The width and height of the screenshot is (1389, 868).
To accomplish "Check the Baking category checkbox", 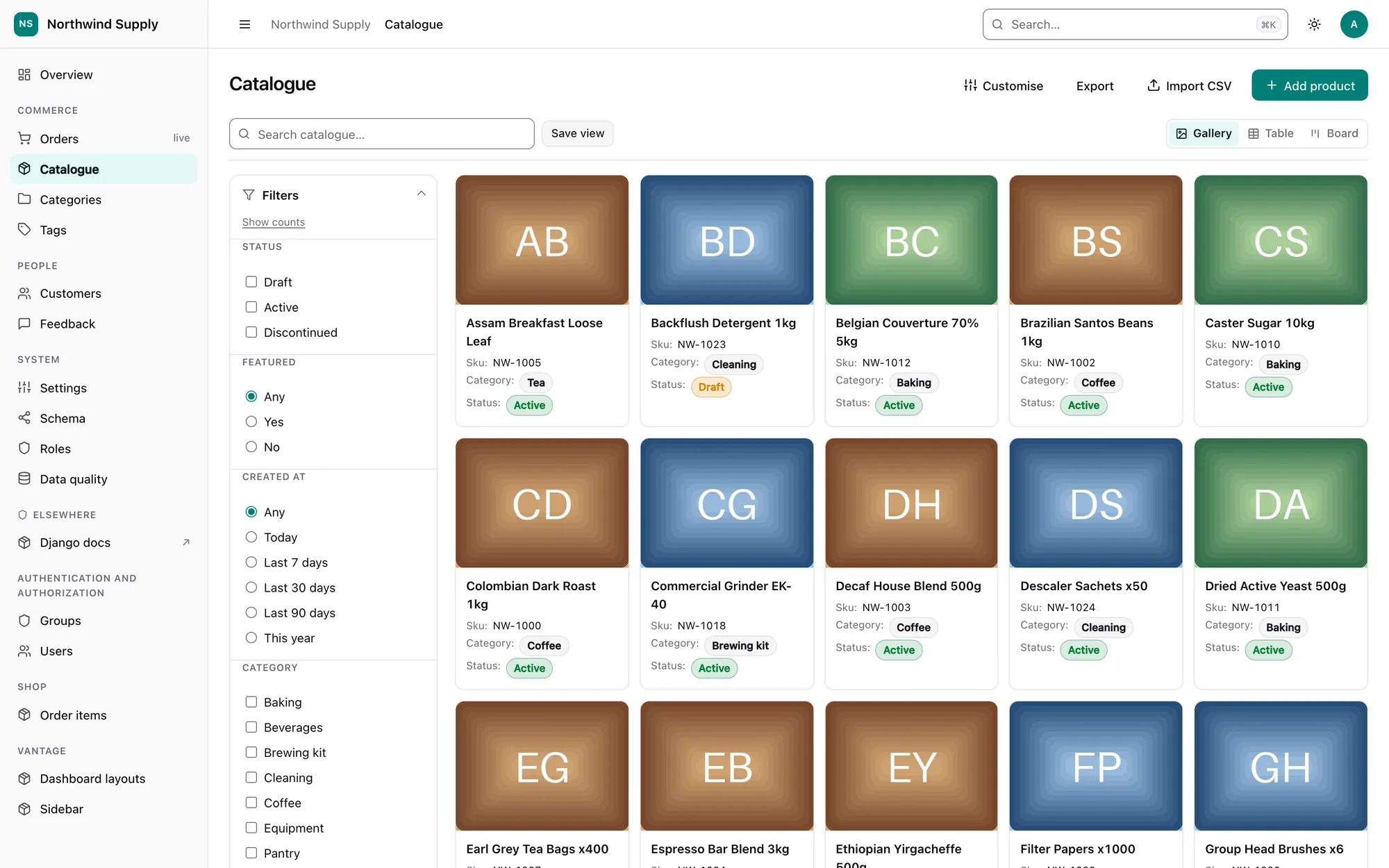I will tap(251, 702).
